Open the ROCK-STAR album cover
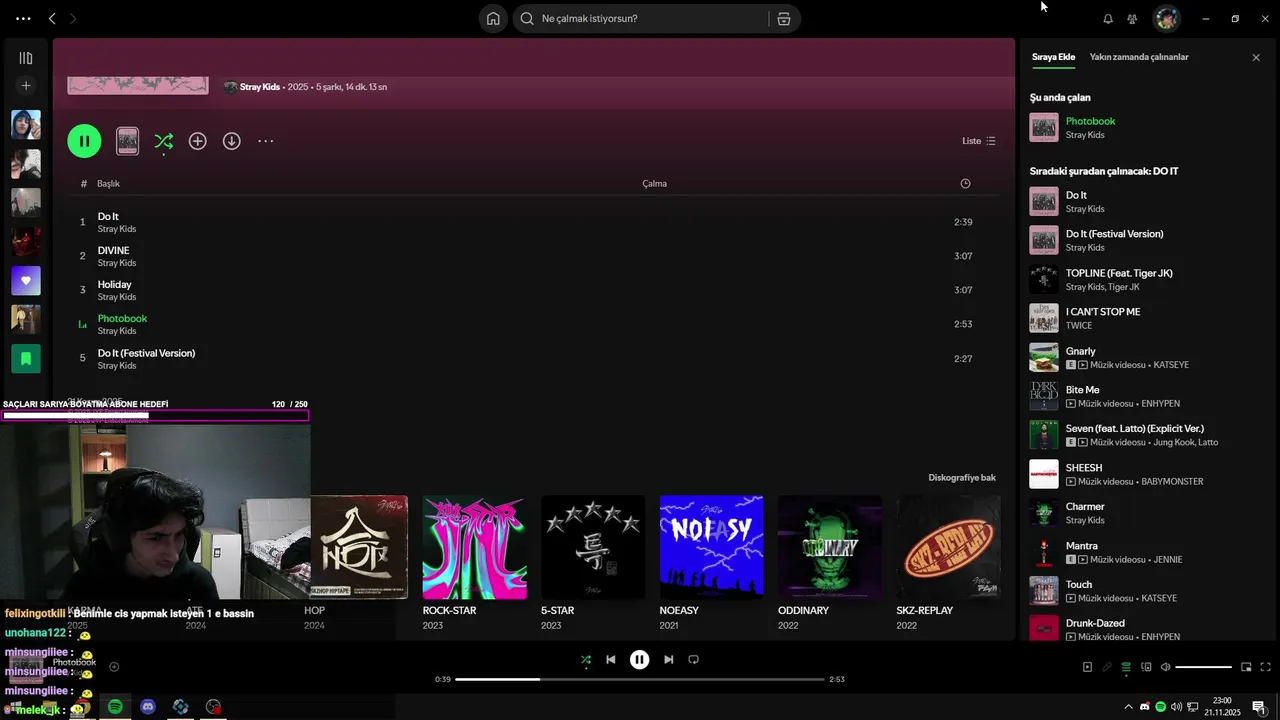The width and height of the screenshot is (1280, 720). pyautogui.click(x=474, y=547)
